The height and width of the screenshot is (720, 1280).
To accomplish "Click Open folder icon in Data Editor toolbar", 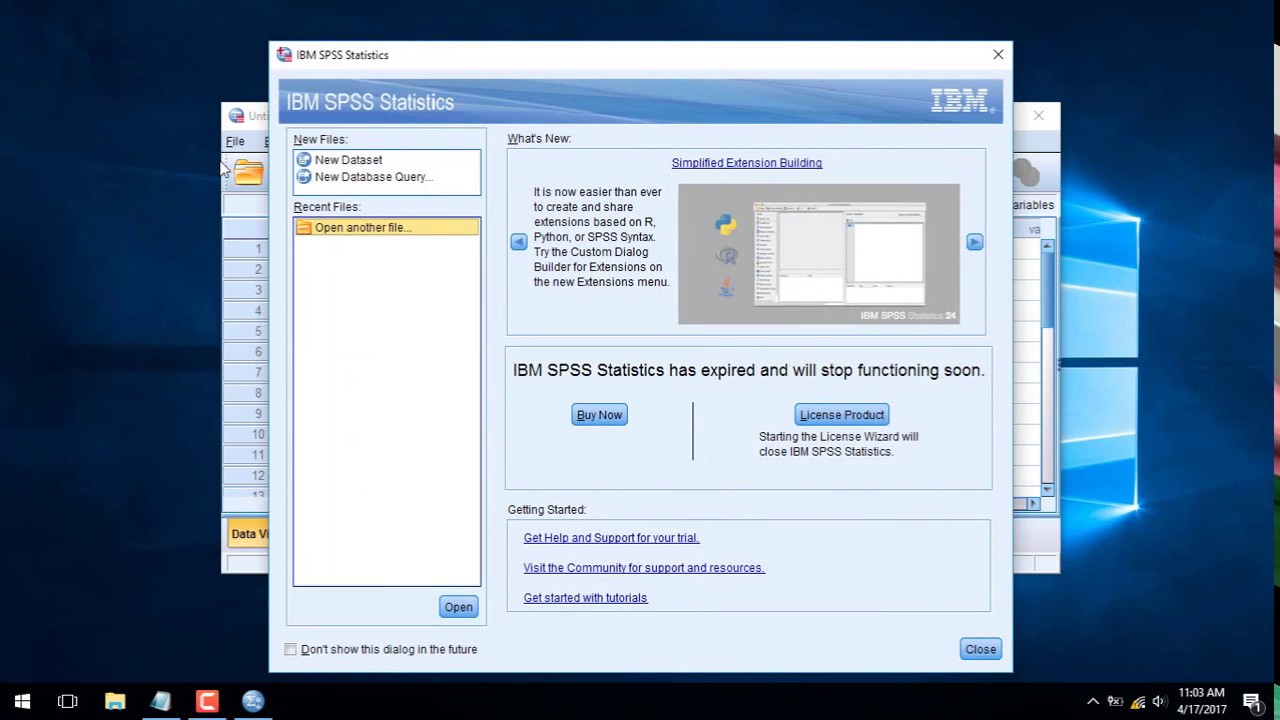I will pos(248,173).
